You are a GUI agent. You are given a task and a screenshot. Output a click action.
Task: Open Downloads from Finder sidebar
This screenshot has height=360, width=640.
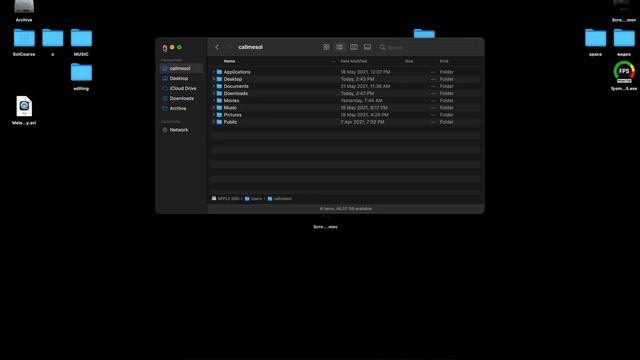[181, 98]
